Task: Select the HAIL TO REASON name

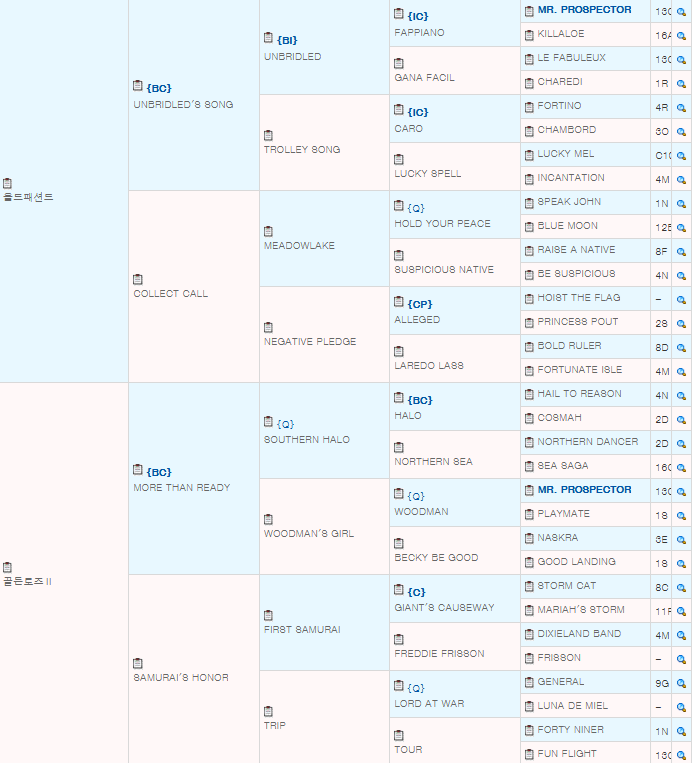Action: coord(579,394)
